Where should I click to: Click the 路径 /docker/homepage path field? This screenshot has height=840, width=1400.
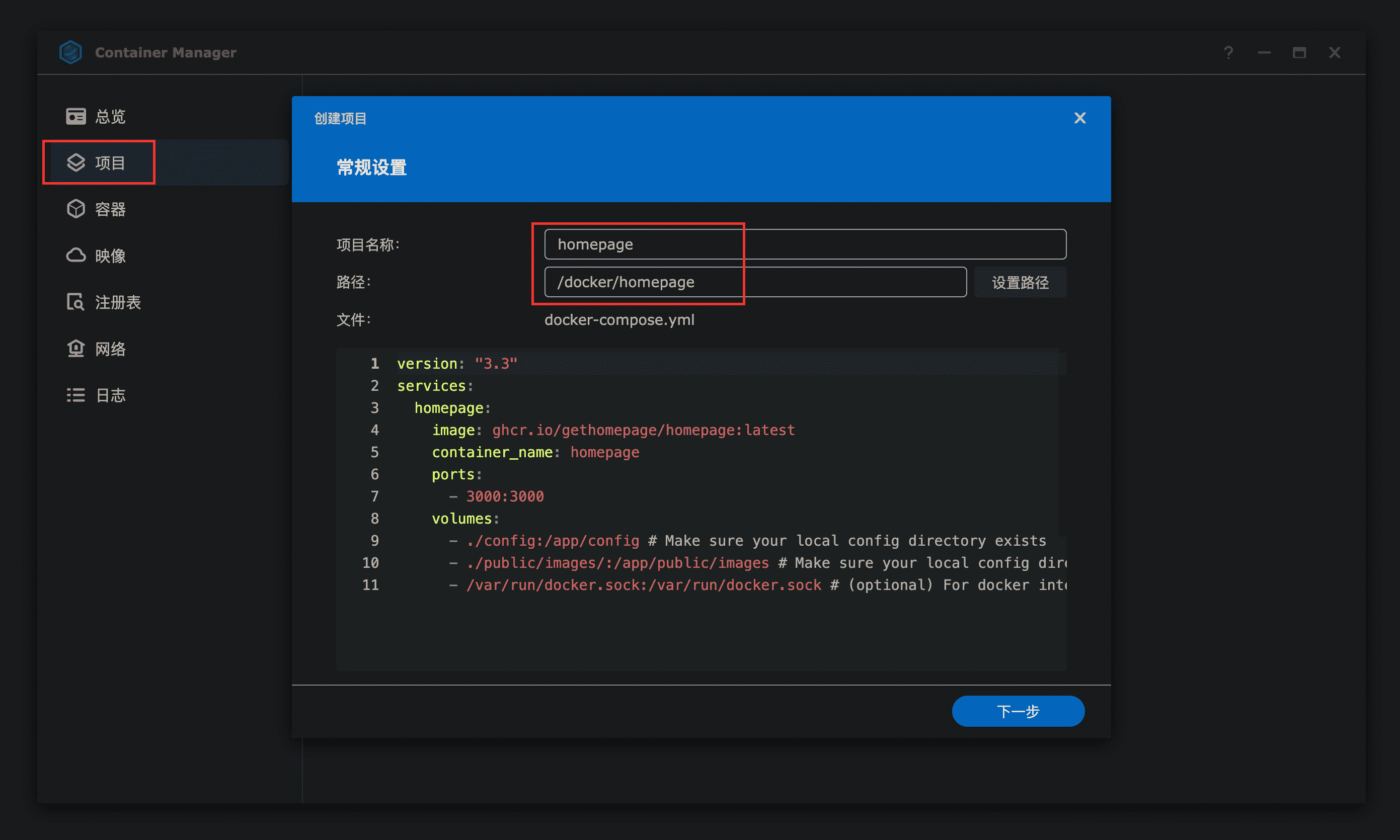click(x=755, y=282)
